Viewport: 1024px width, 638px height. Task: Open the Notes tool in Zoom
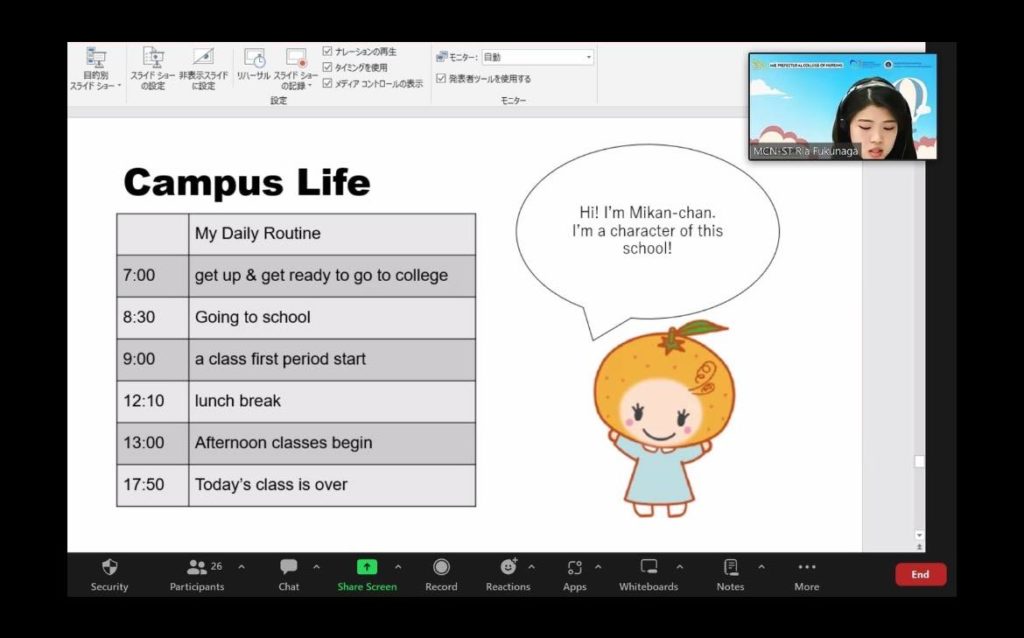[x=730, y=574]
